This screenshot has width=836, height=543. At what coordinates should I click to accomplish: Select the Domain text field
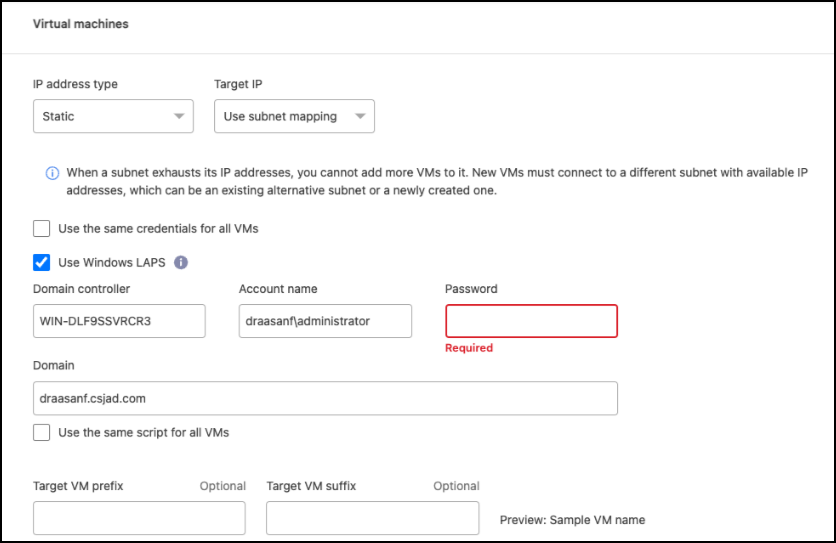tap(325, 398)
